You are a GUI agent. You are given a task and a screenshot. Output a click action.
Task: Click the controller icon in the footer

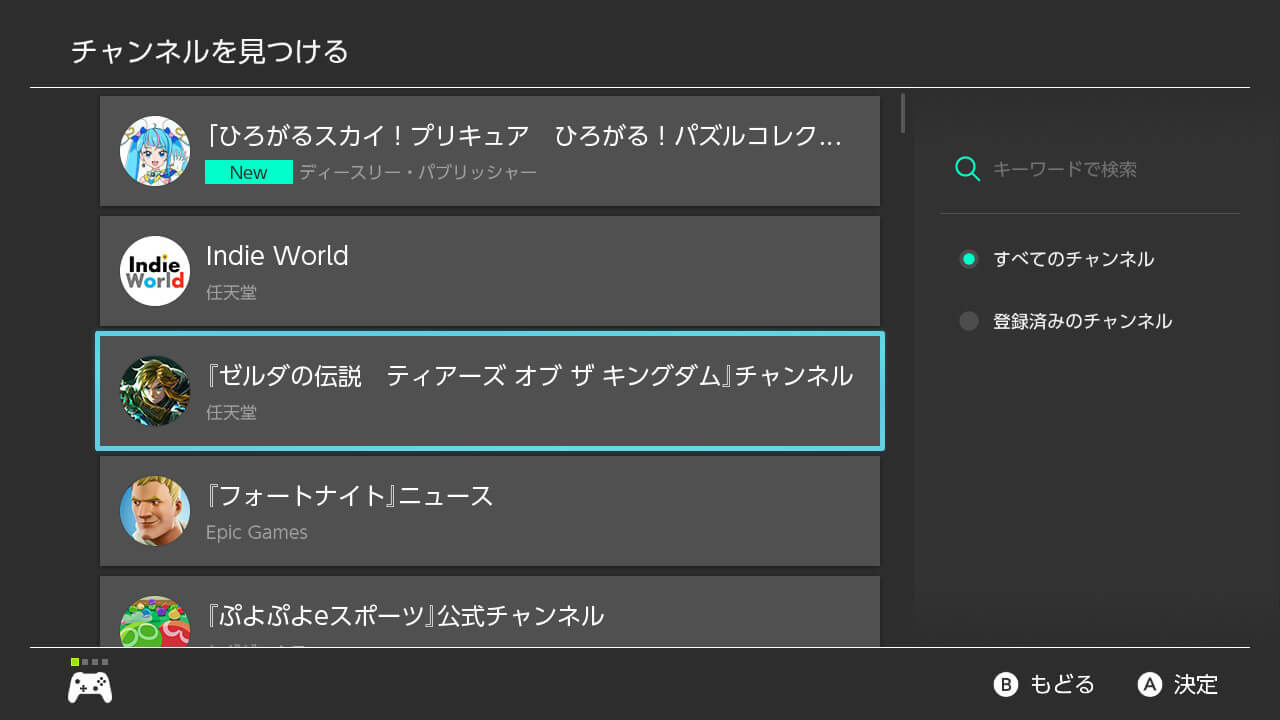(x=90, y=687)
